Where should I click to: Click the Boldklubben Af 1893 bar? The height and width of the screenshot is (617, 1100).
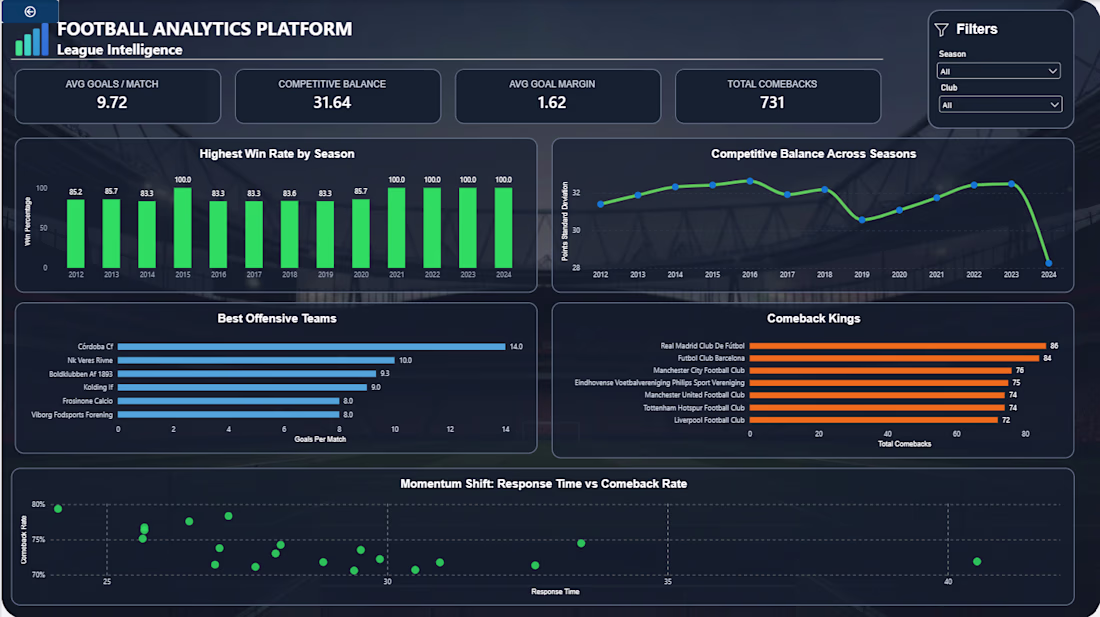click(247, 374)
